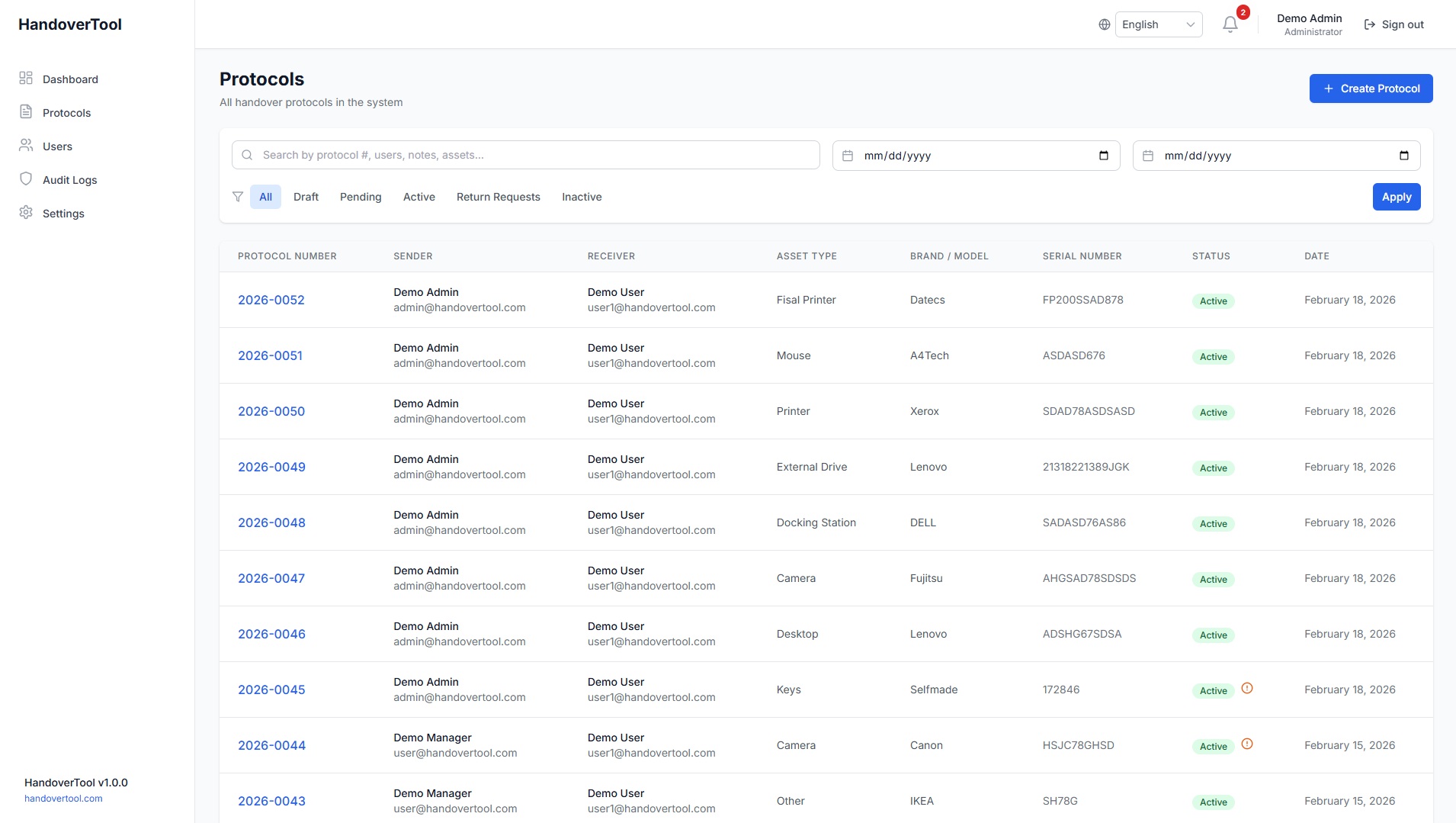Click the Protocol Number column header

point(287,256)
